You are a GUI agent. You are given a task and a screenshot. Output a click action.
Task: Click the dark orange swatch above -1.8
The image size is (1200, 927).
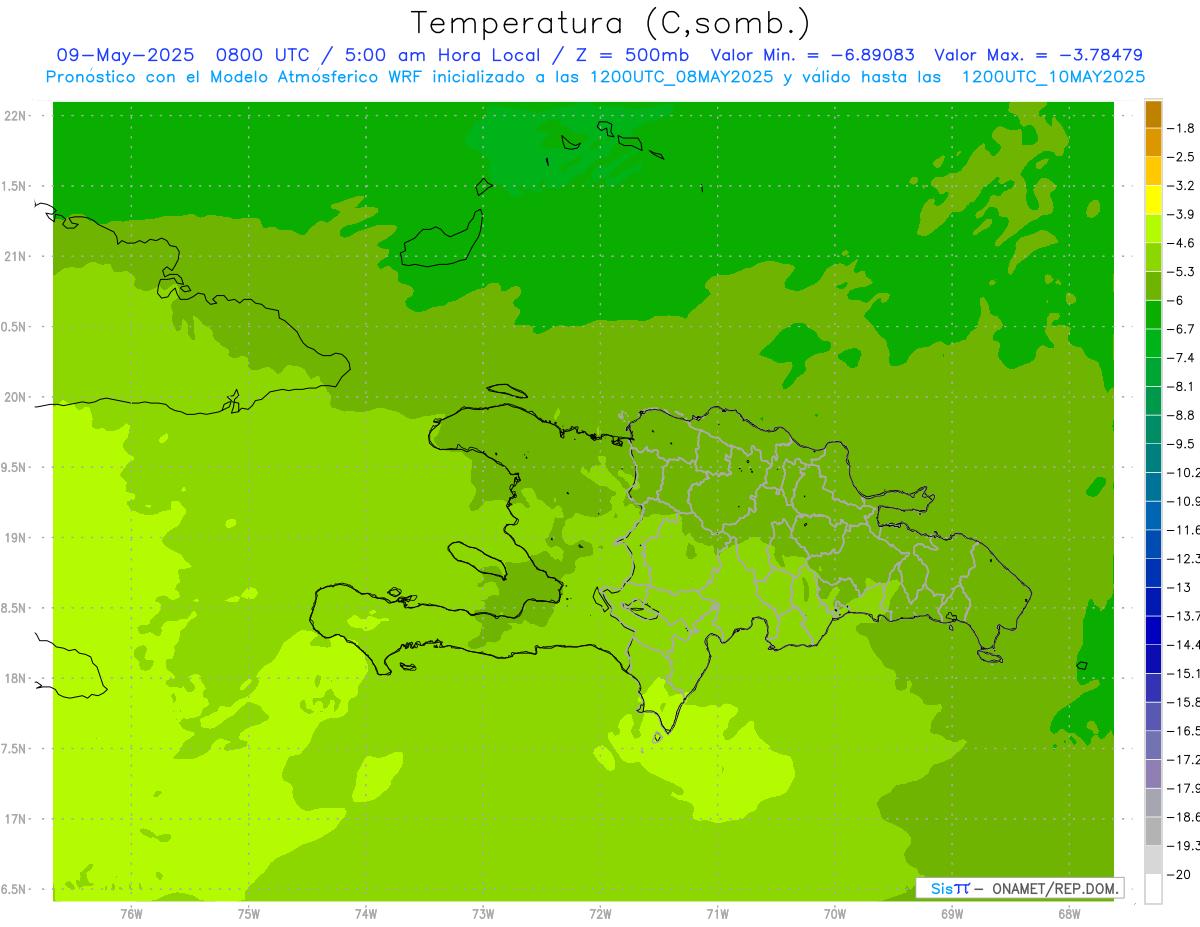(1153, 114)
